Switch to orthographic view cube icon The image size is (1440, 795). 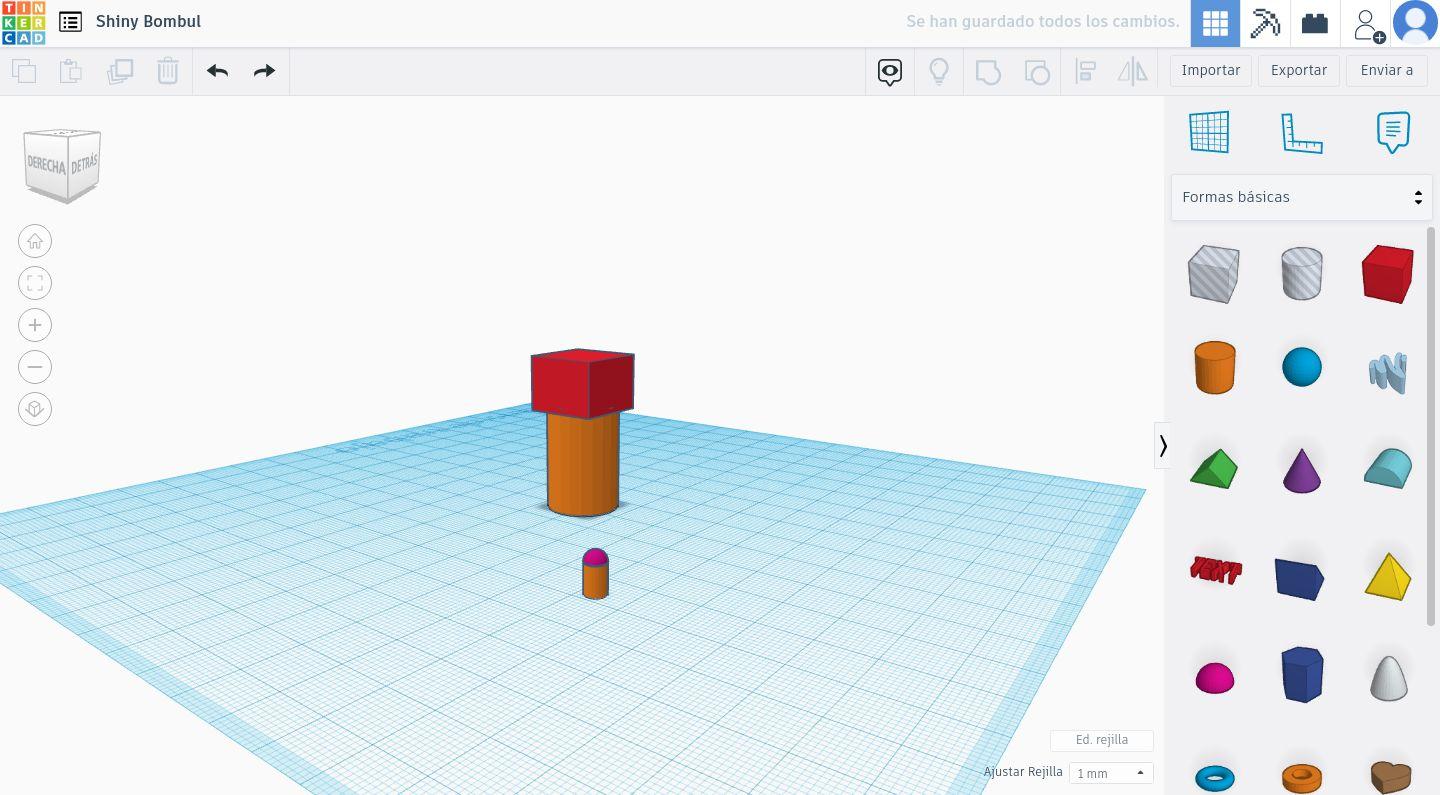click(35, 409)
